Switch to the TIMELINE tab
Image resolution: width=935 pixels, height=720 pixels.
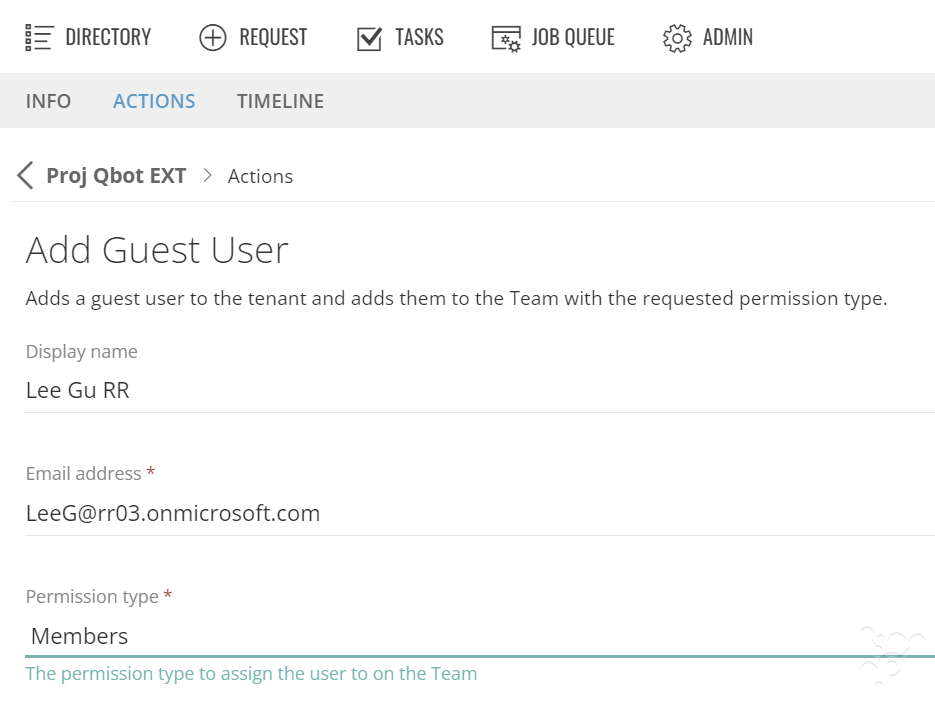[x=280, y=101]
